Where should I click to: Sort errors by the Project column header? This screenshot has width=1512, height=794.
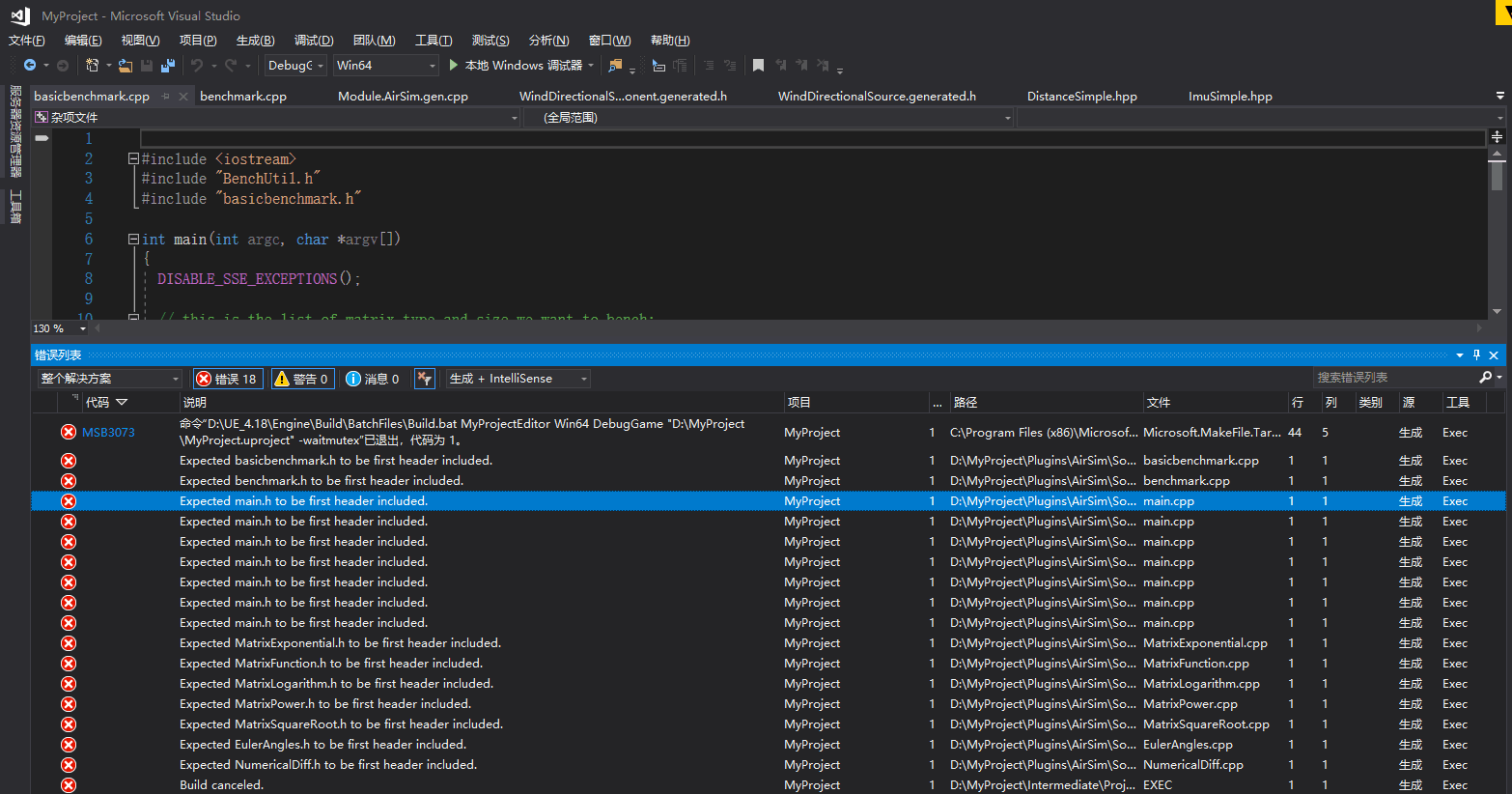(x=855, y=403)
